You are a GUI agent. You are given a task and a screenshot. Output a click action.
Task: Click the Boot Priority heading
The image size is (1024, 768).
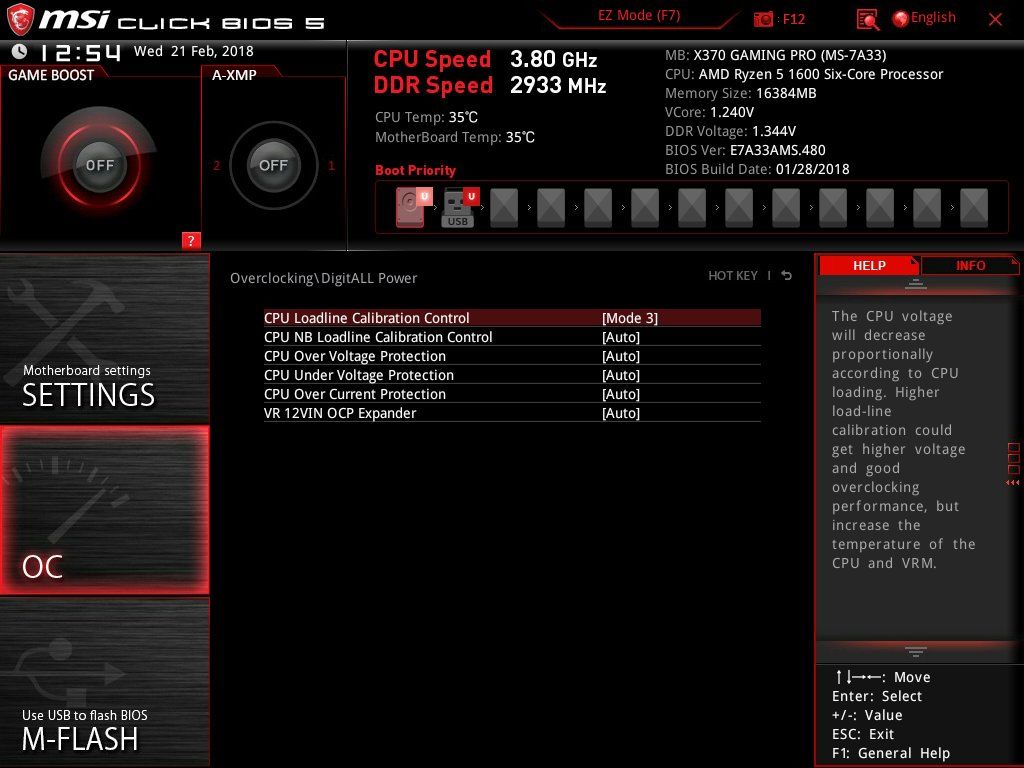pyautogui.click(x=415, y=170)
